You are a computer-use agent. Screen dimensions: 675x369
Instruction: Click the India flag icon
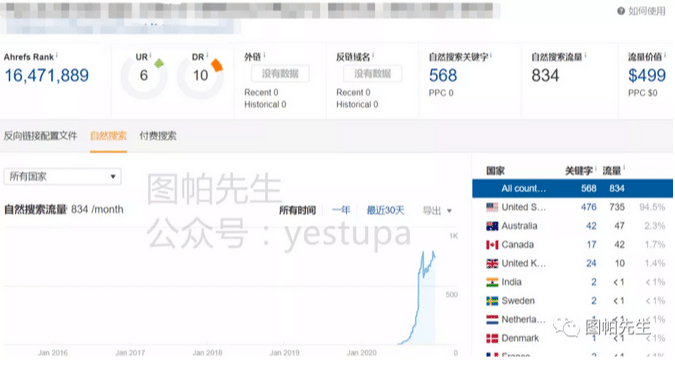coord(492,282)
